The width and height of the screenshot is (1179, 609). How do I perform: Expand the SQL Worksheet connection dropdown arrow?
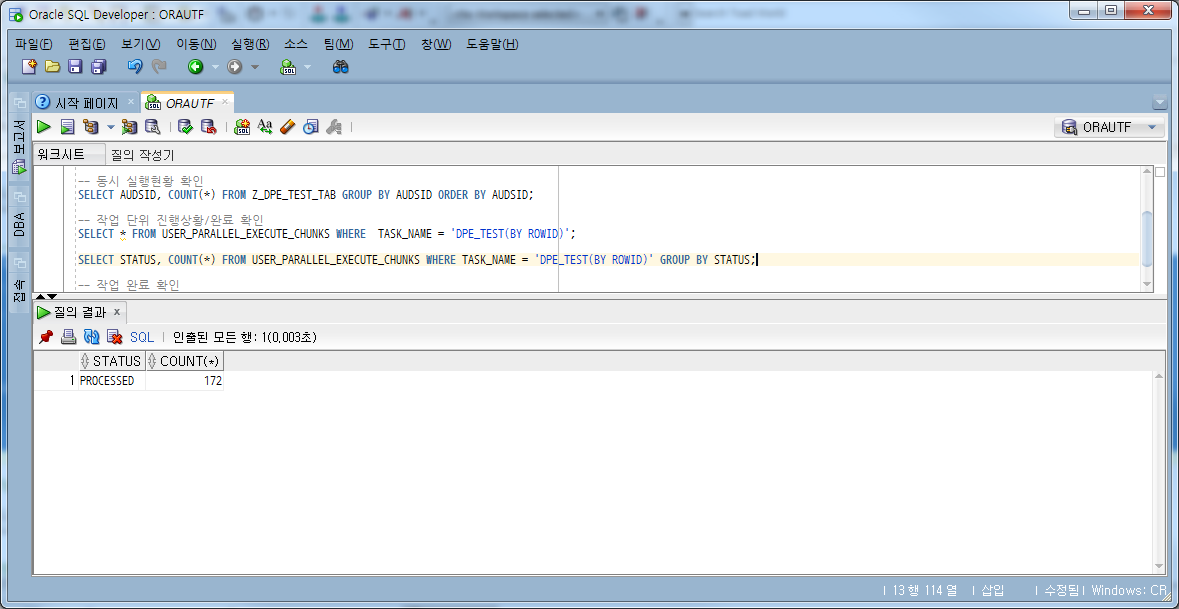click(308, 68)
